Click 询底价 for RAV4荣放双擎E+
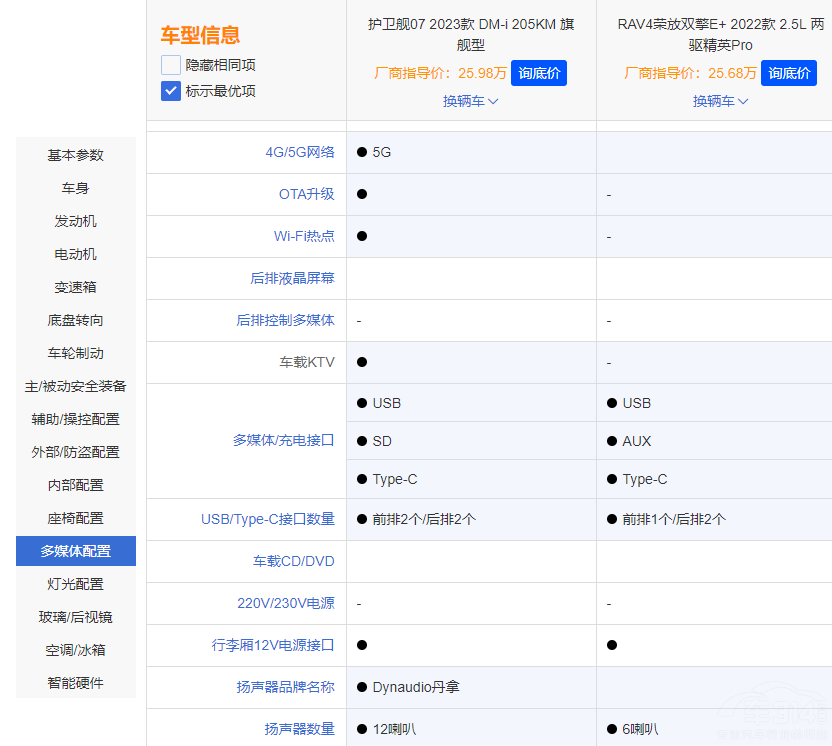The width and height of the screenshot is (832, 746). [x=789, y=72]
